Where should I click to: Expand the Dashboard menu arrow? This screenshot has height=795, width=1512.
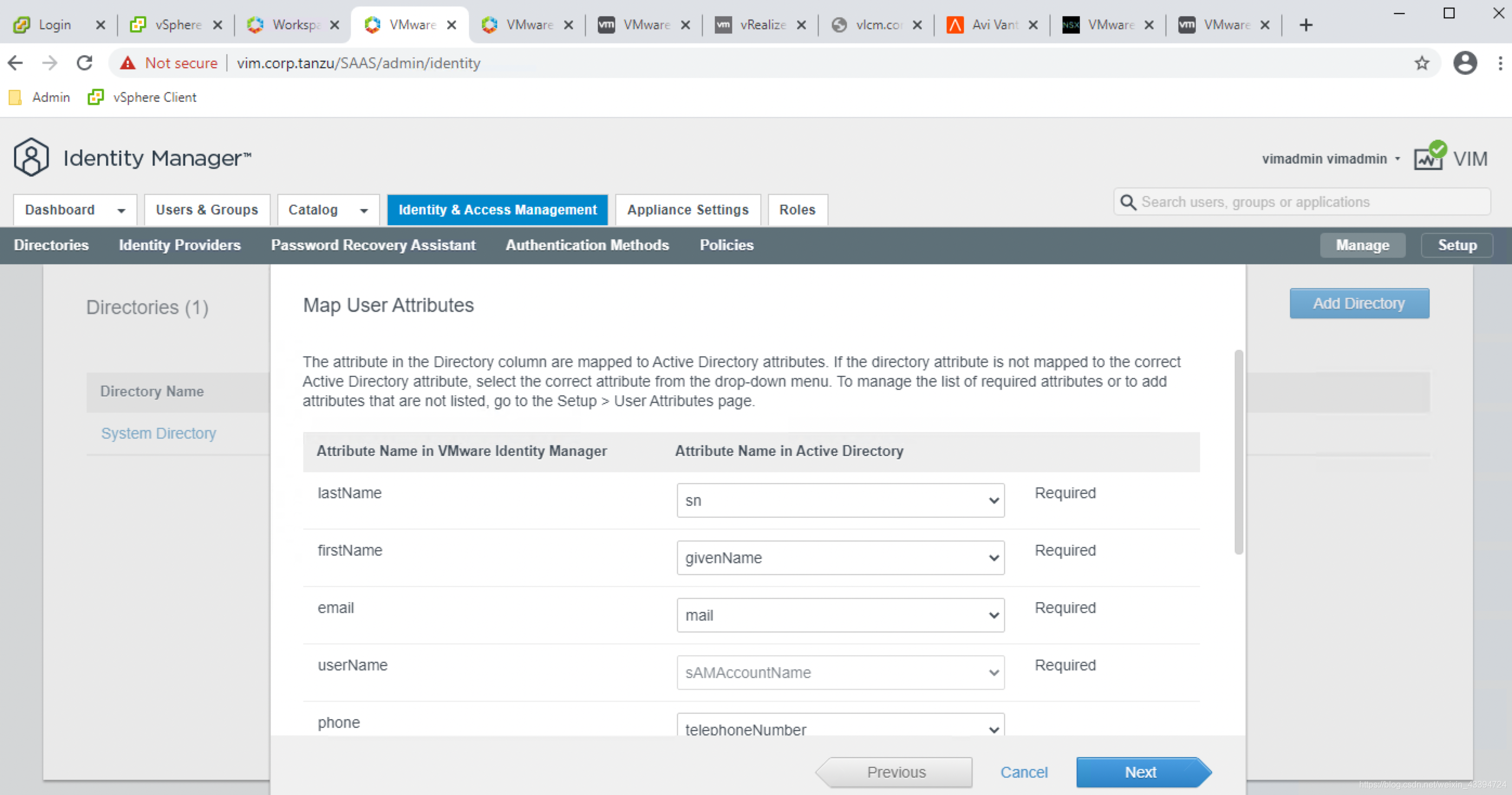121,210
